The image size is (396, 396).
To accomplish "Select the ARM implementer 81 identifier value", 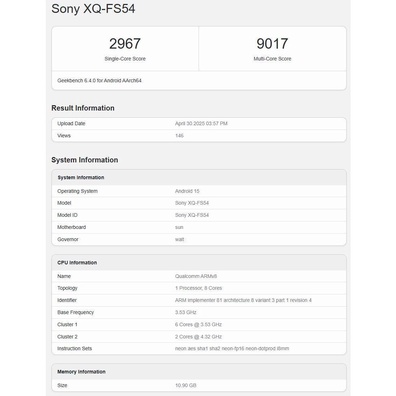I will click(243, 300).
